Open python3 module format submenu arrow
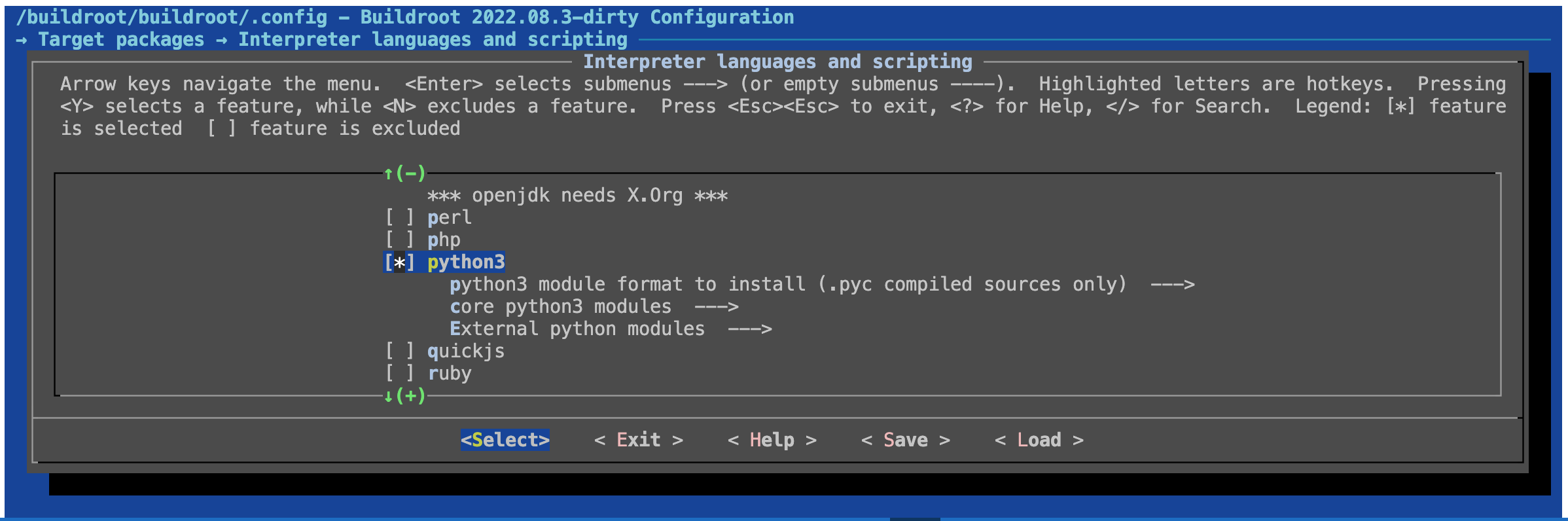 tap(1172, 285)
